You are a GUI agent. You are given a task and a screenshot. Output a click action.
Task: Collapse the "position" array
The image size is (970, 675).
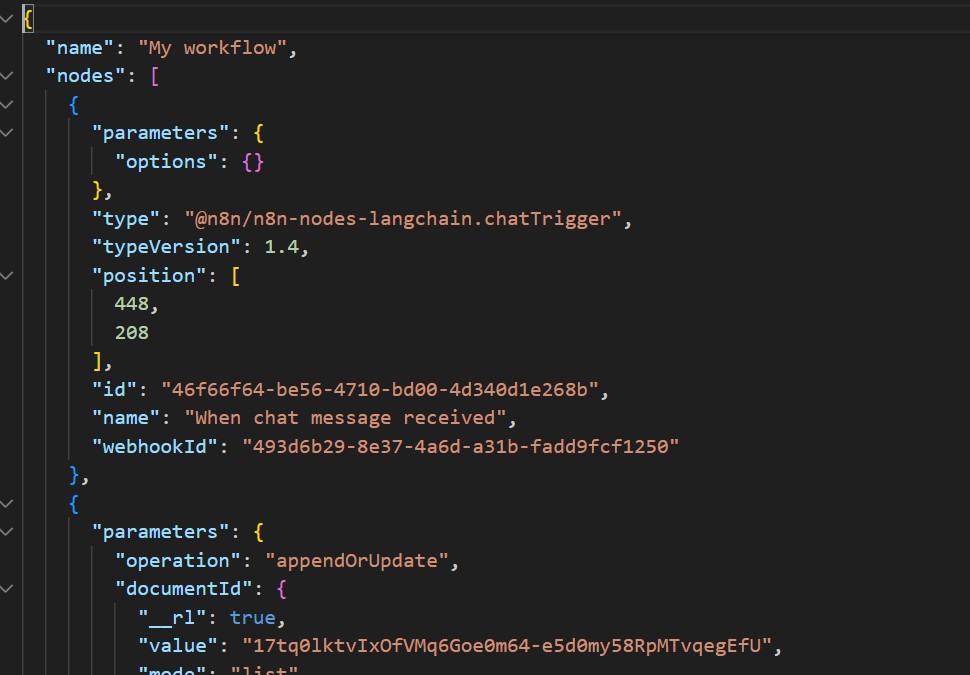[x=7, y=276]
